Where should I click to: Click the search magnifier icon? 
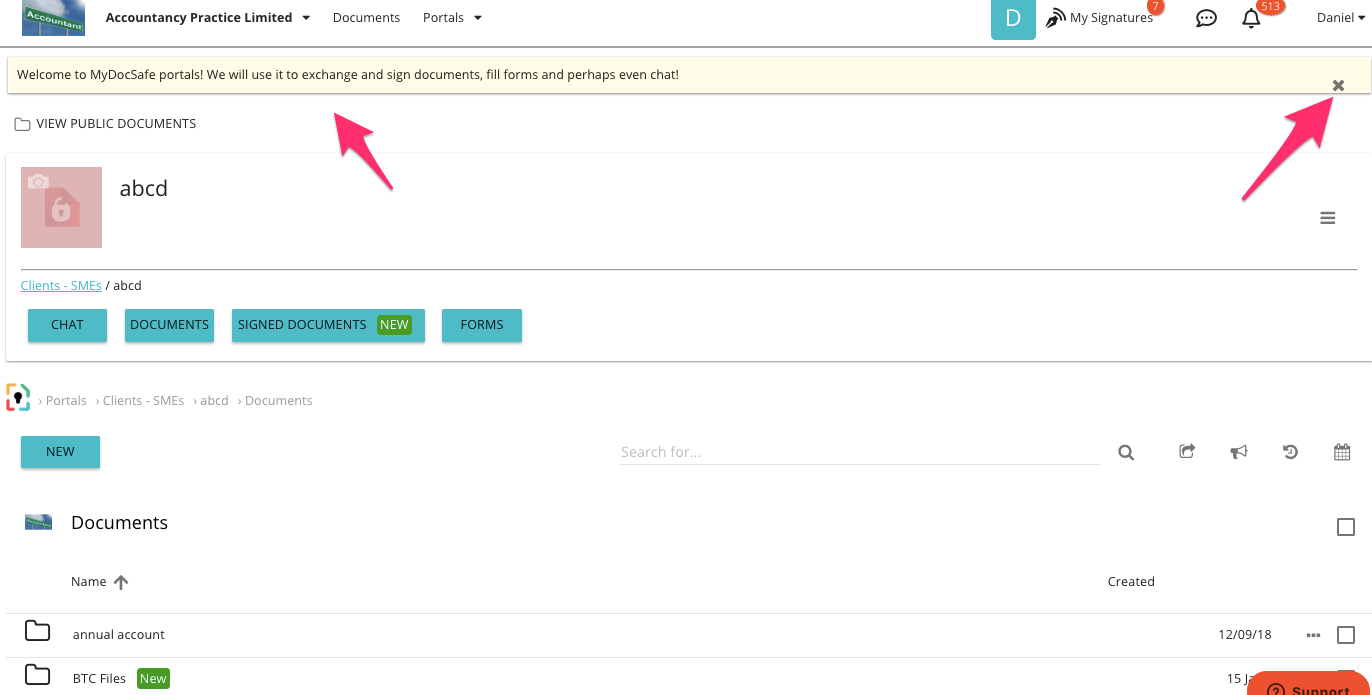click(1126, 452)
